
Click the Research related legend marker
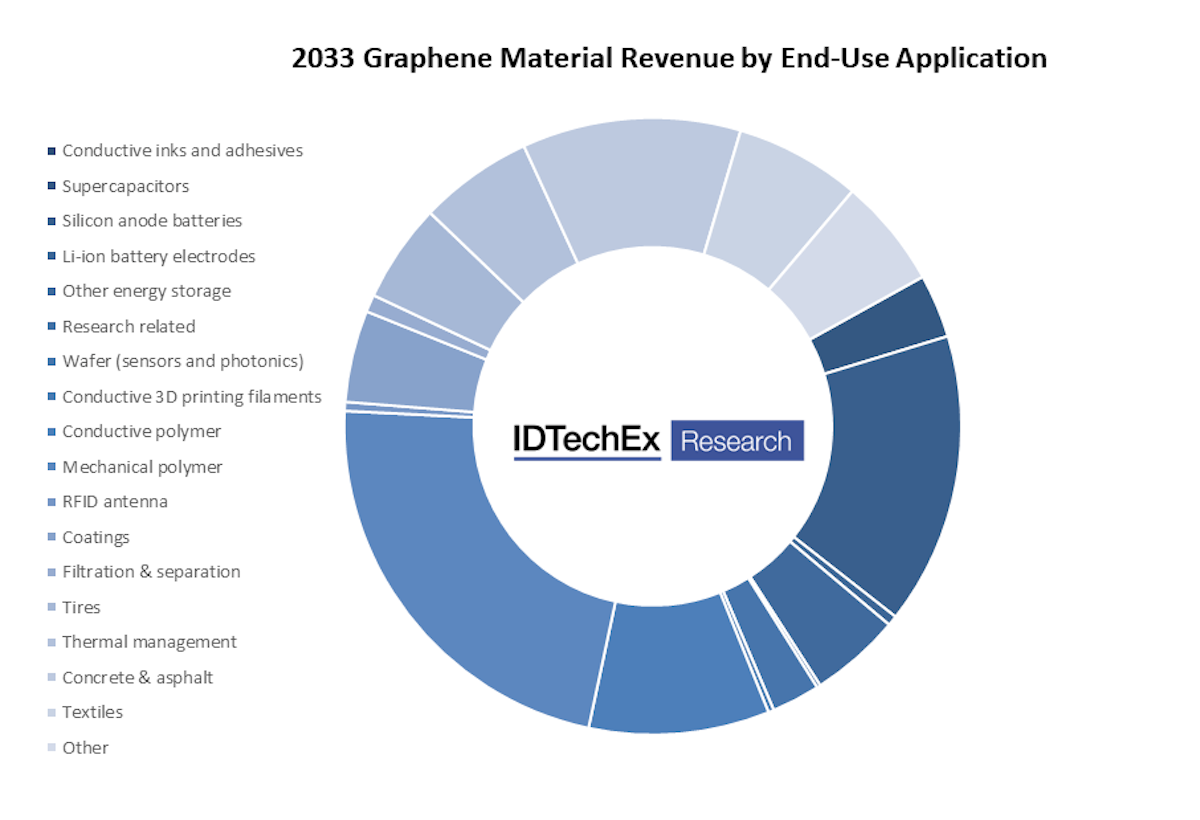point(51,326)
